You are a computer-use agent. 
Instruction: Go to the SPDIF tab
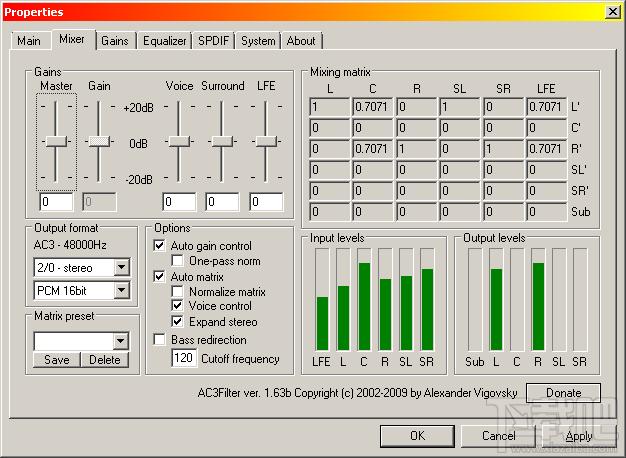click(x=214, y=41)
